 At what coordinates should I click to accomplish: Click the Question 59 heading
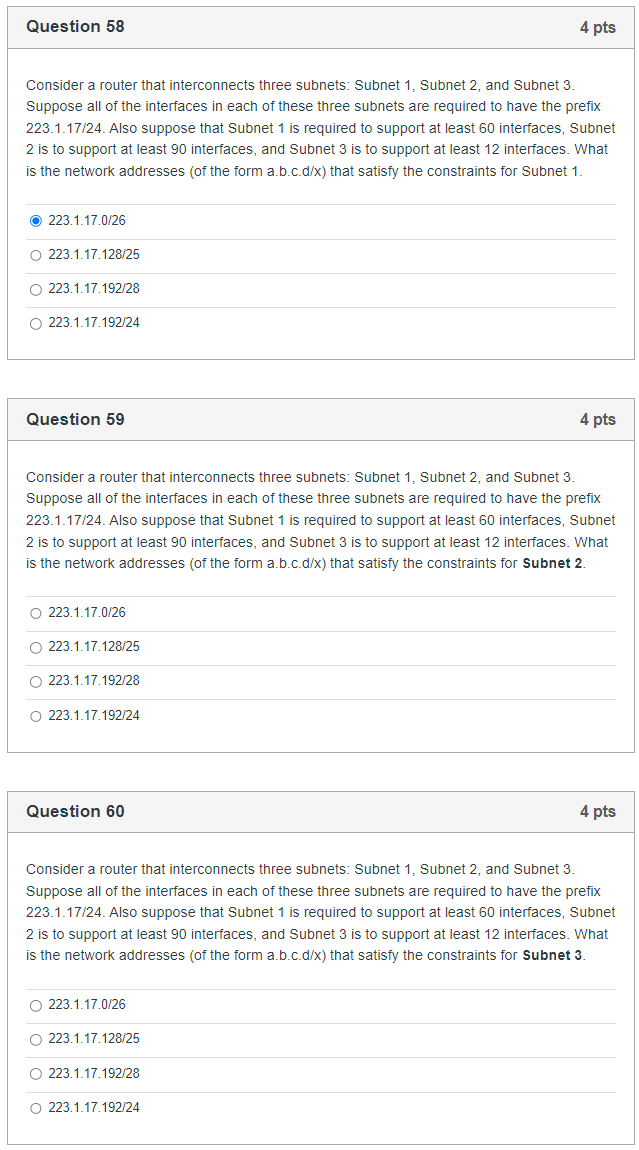tap(74, 419)
